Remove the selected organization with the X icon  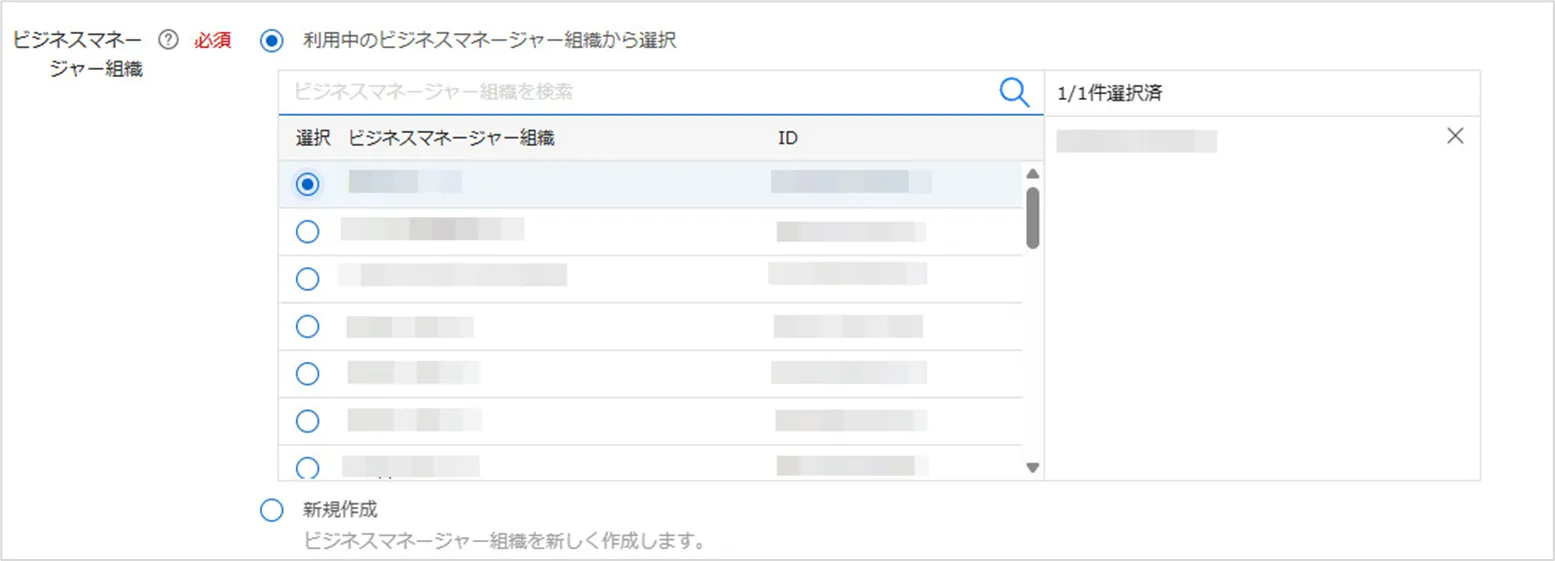[1455, 137]
